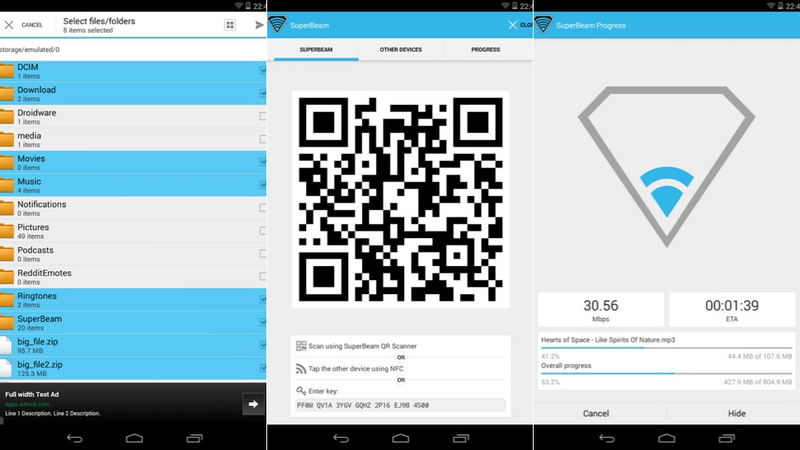Tap Back in file picker navigation bar
The height and width of the screenshot is (450, 800).
74,438
